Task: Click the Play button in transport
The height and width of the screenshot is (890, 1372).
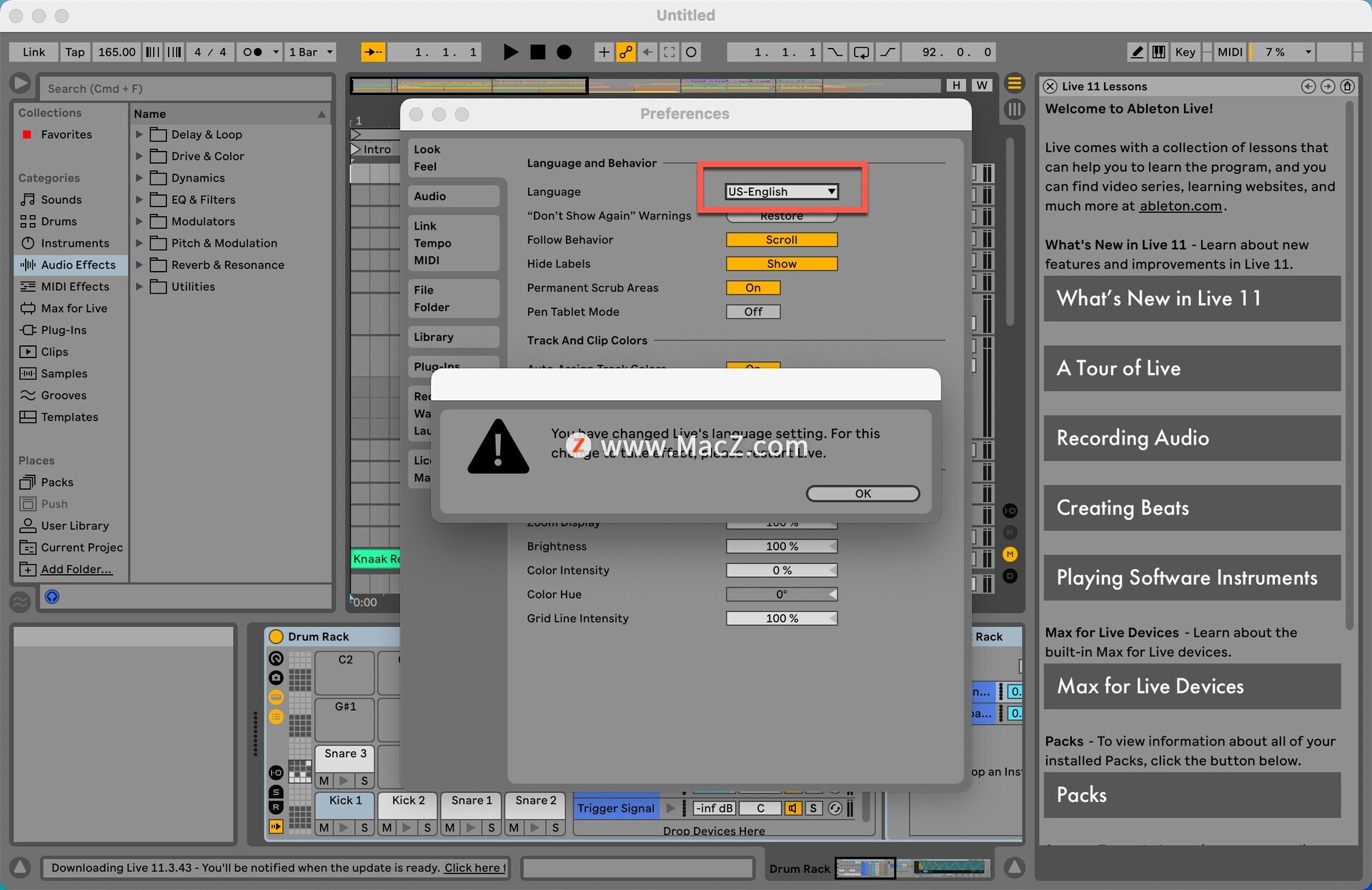Action: (510, 52)
